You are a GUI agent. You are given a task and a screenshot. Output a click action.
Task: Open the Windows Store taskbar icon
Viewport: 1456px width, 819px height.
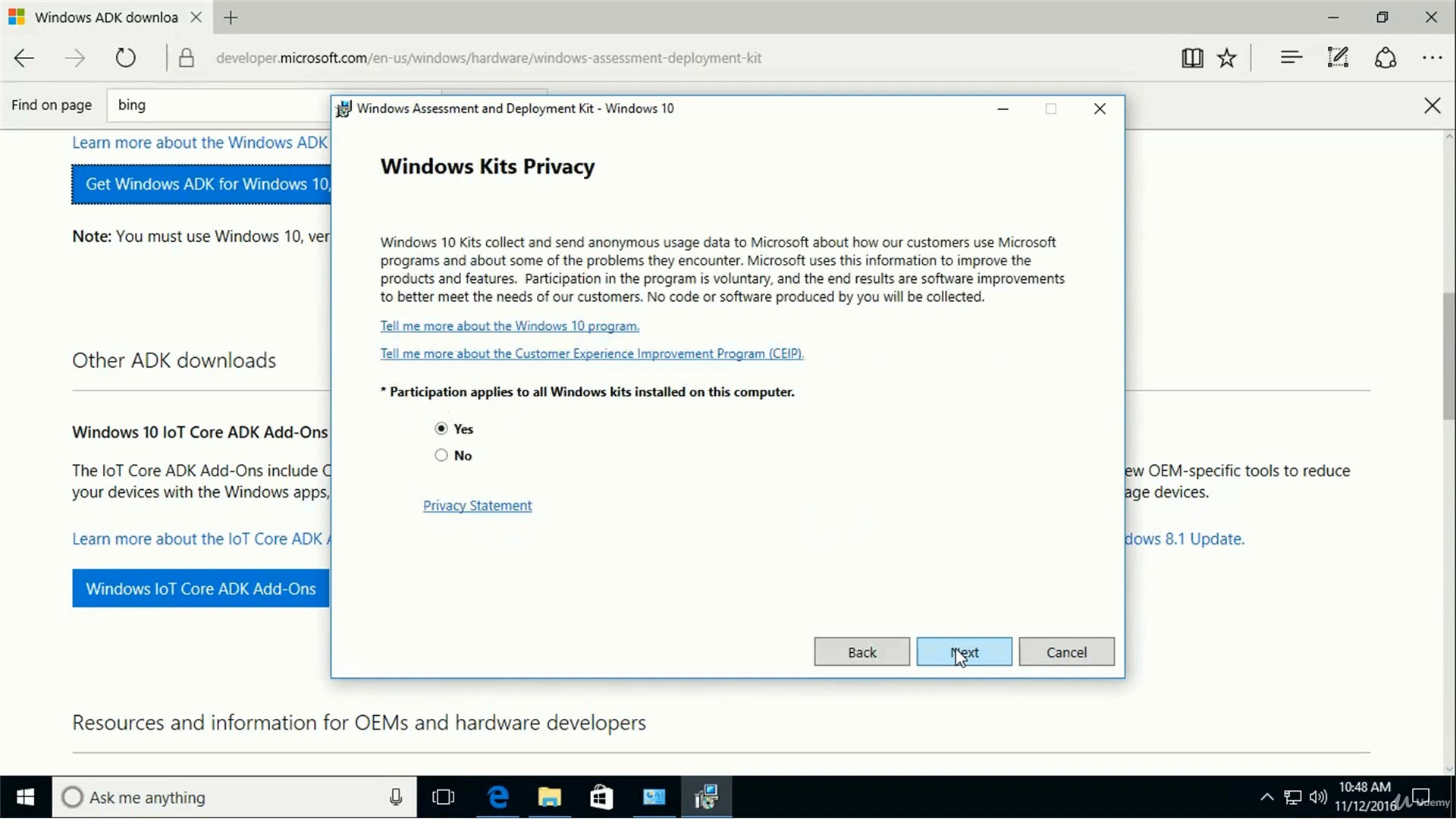coord(601,797)
